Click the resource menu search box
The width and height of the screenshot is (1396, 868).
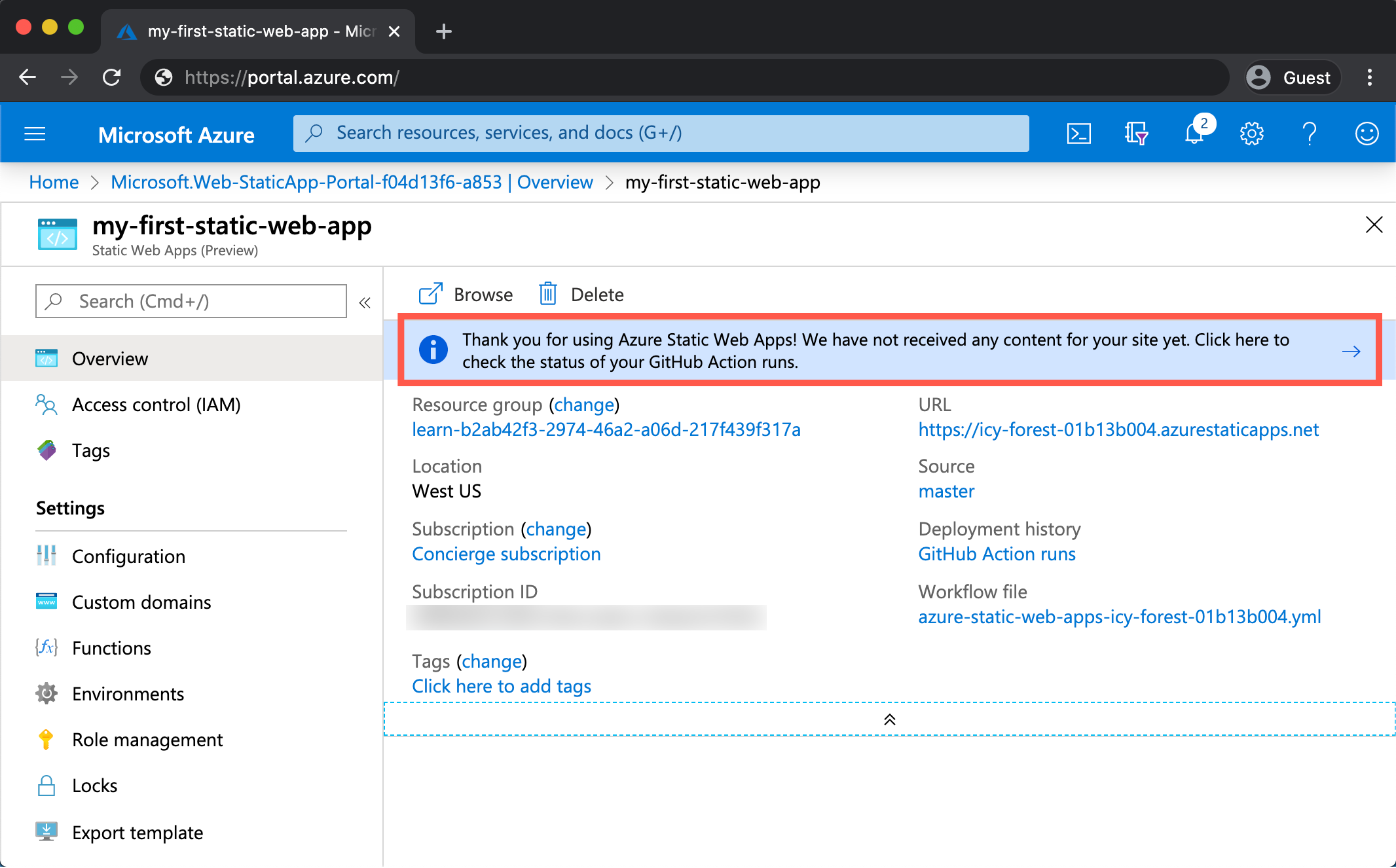point(191,301)
